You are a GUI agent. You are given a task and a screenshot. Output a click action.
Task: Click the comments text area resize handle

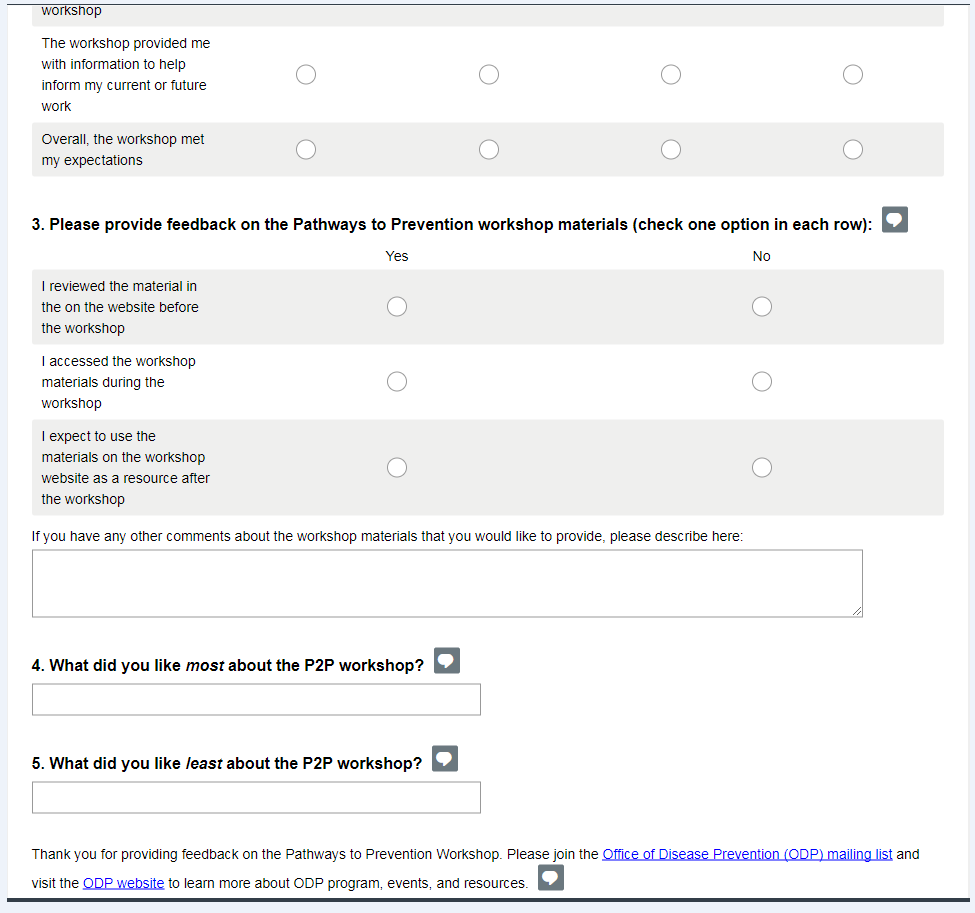856,610
